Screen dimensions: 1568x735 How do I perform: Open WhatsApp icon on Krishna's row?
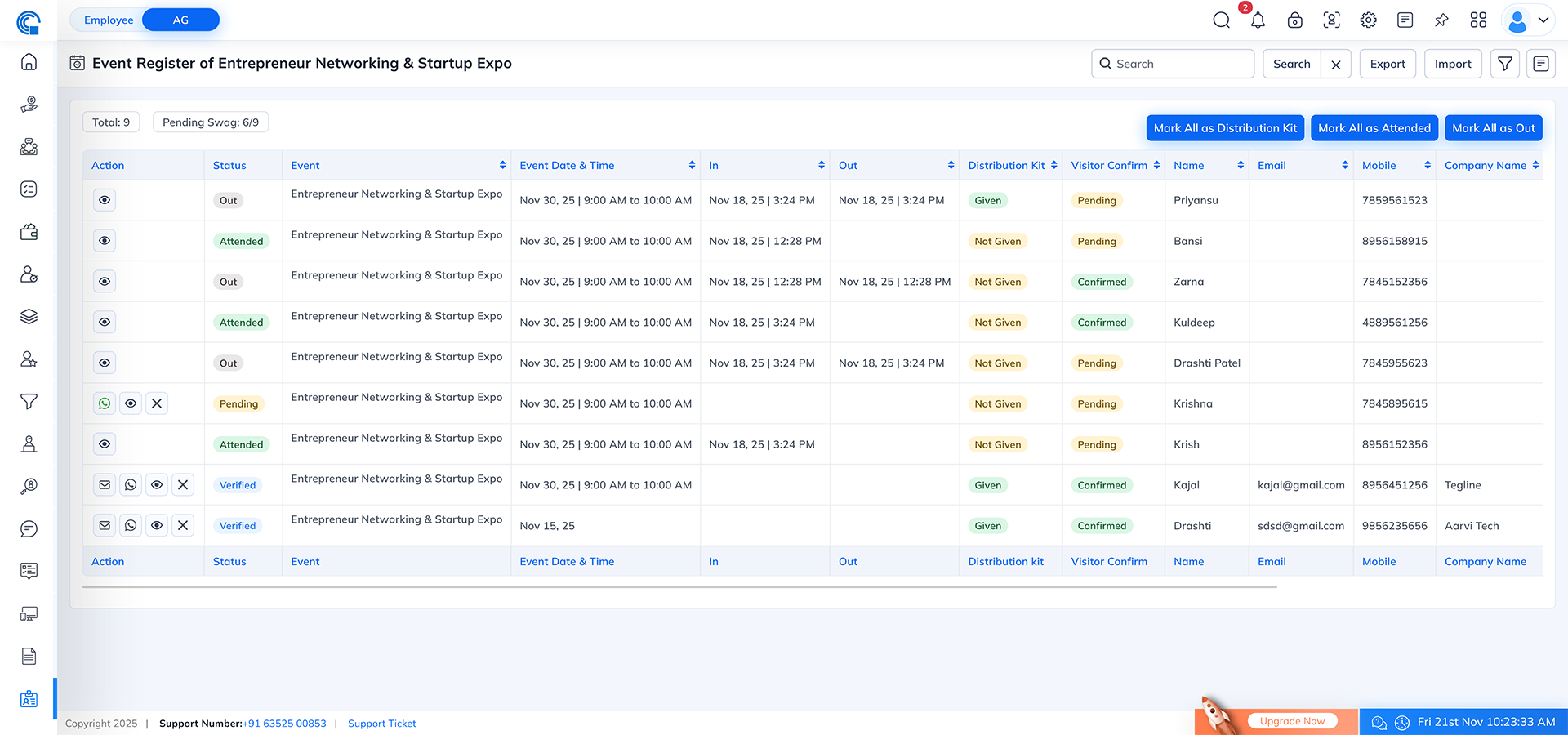pos(104,403)
